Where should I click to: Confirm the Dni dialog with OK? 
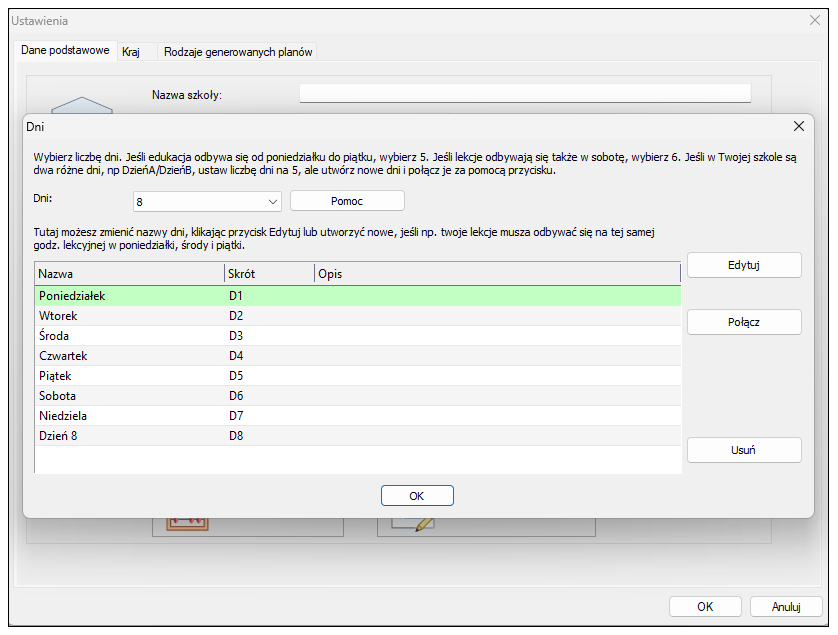click(x=417, y=496)
